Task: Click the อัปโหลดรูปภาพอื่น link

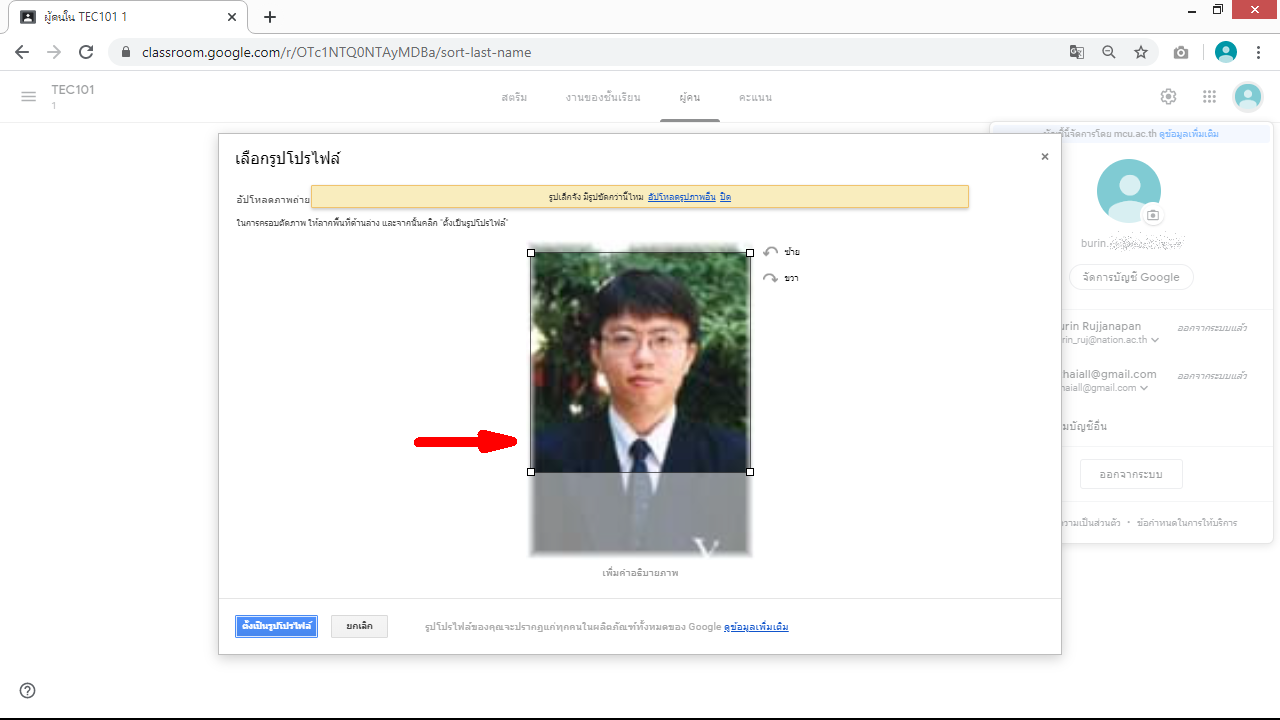Action: [x=681, y=197]
